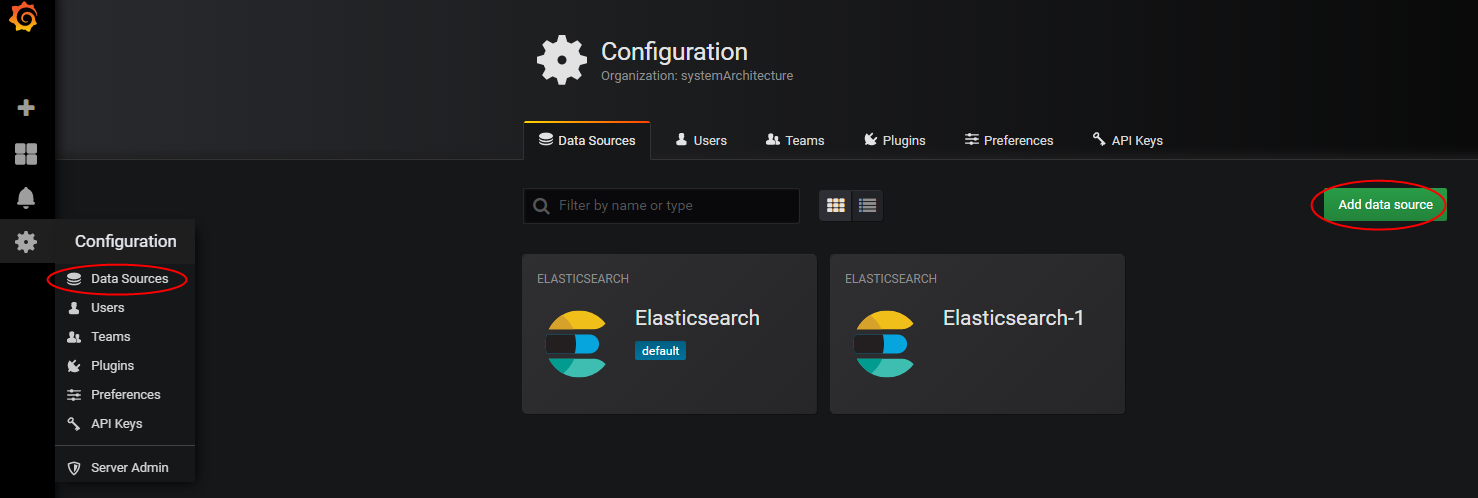Click the logo on the Elasticsearch-1 card
Viewport: 1478px width, 498px height.
(883, 344)
